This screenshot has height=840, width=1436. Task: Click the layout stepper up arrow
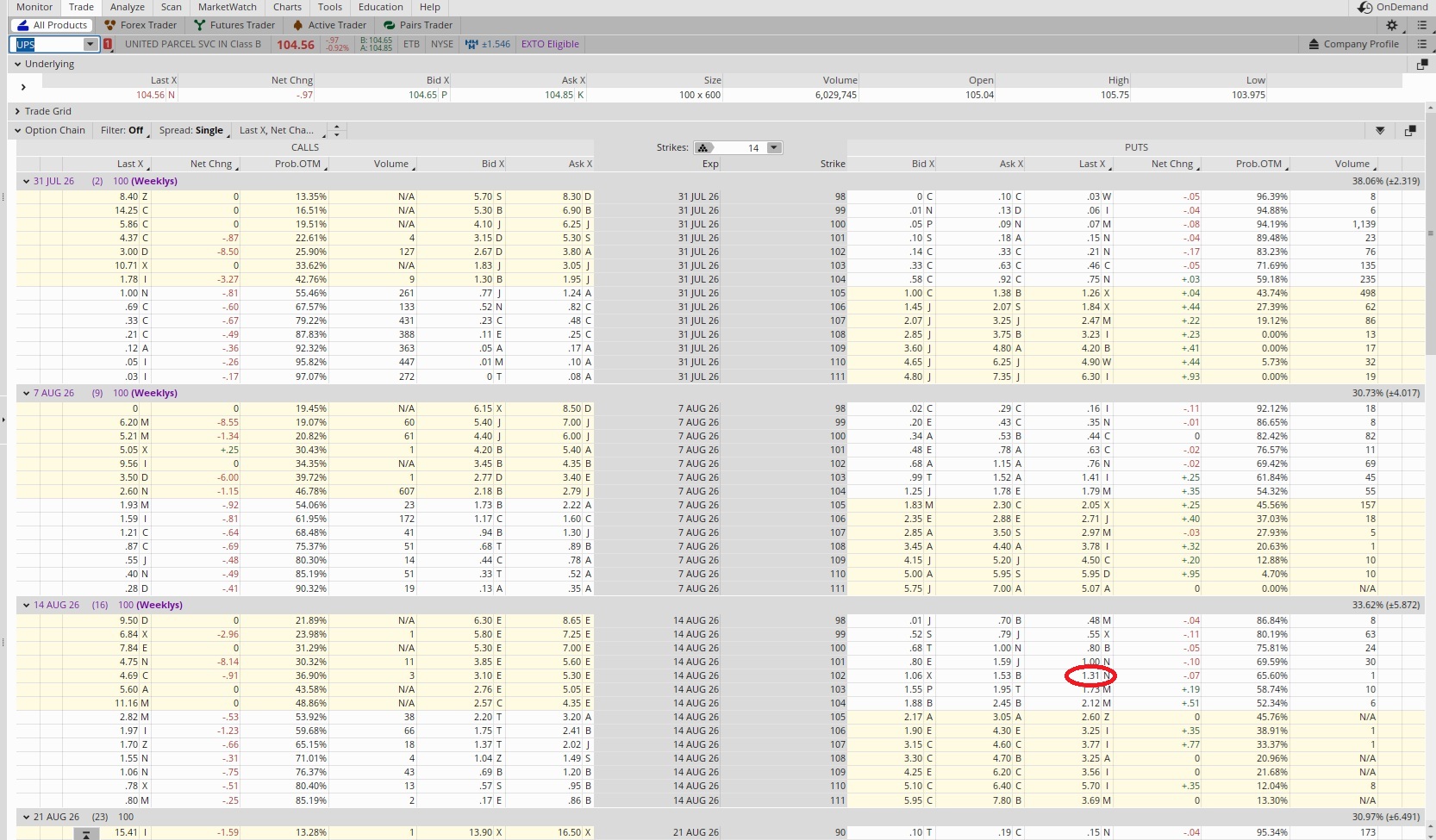tap(338, 127)
